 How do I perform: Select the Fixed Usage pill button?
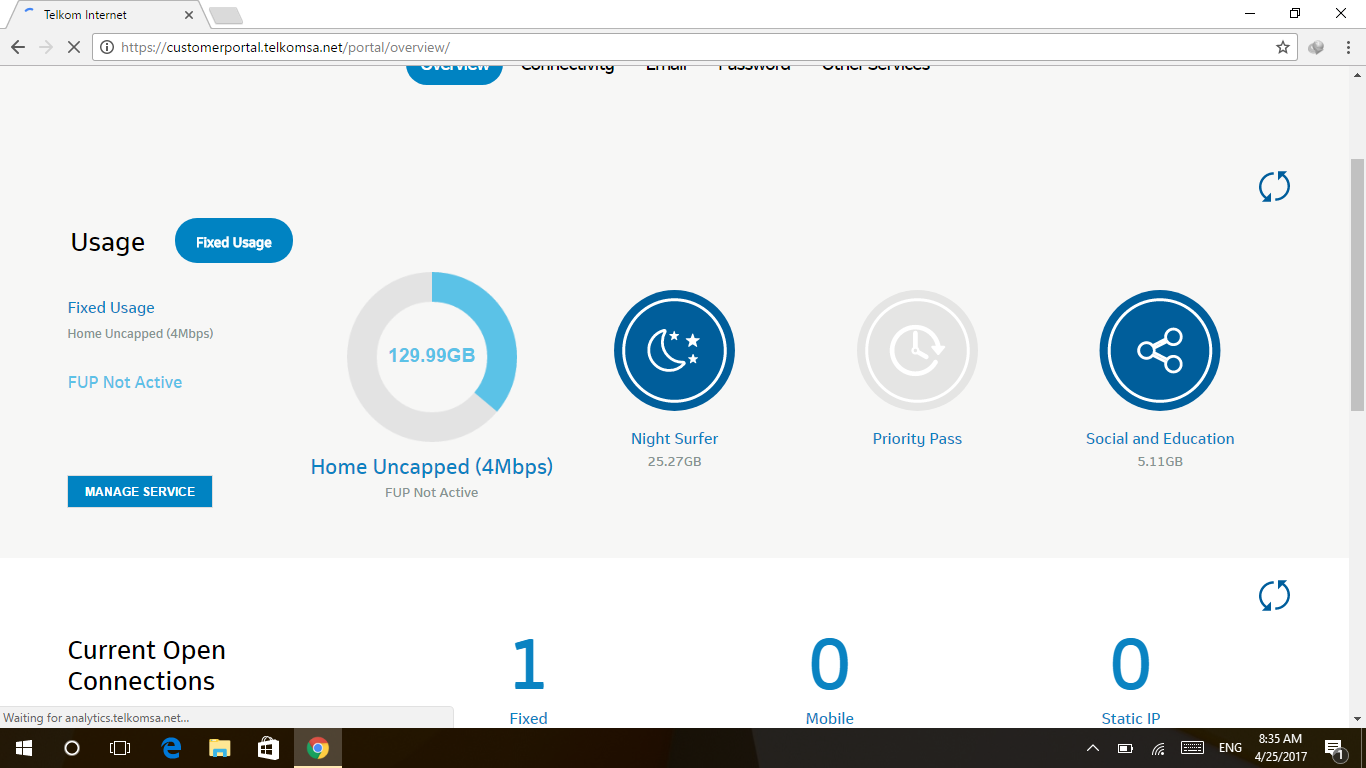pyautogui.click(x=234, y=241)
